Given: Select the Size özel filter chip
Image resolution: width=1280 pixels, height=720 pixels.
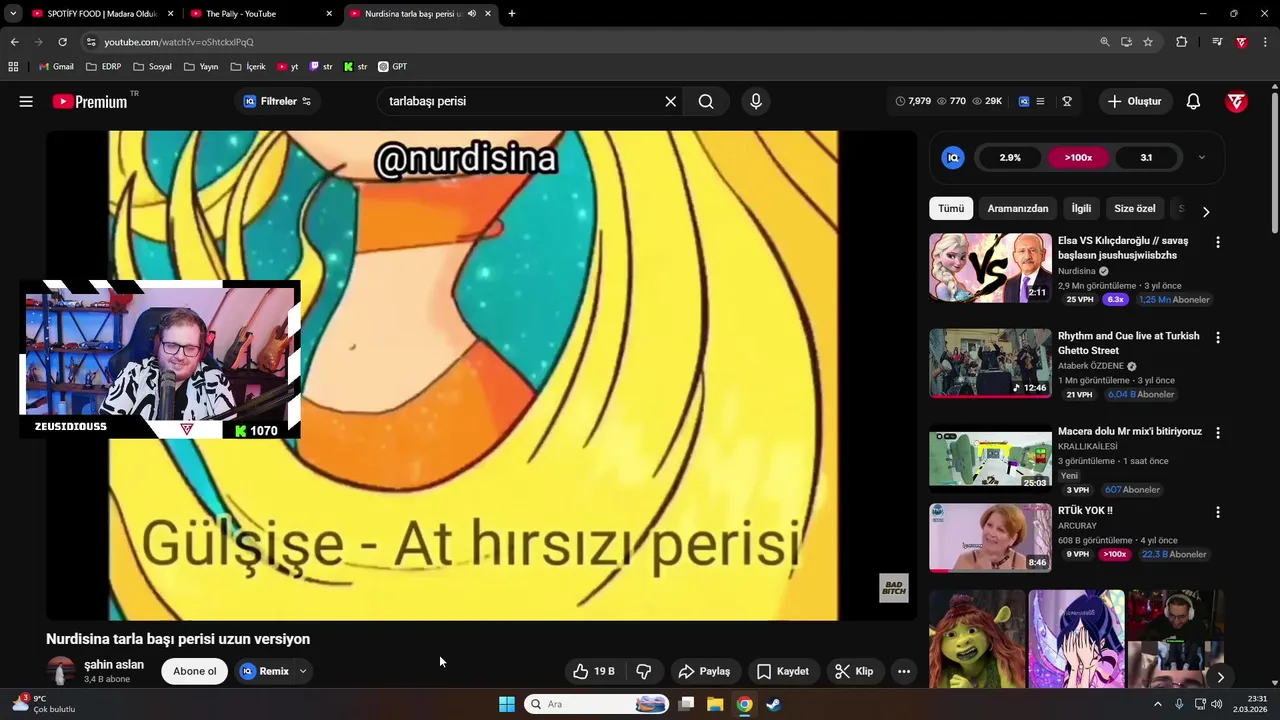Looking at the screenshot, I should point(1135,208).
